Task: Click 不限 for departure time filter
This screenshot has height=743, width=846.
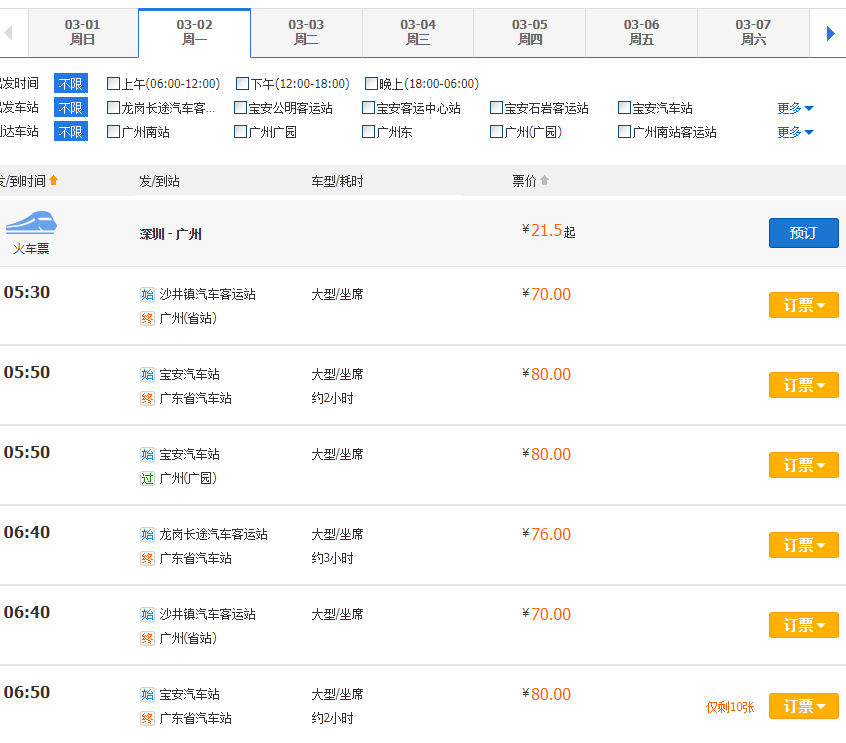Action: (x=70, y=84)
